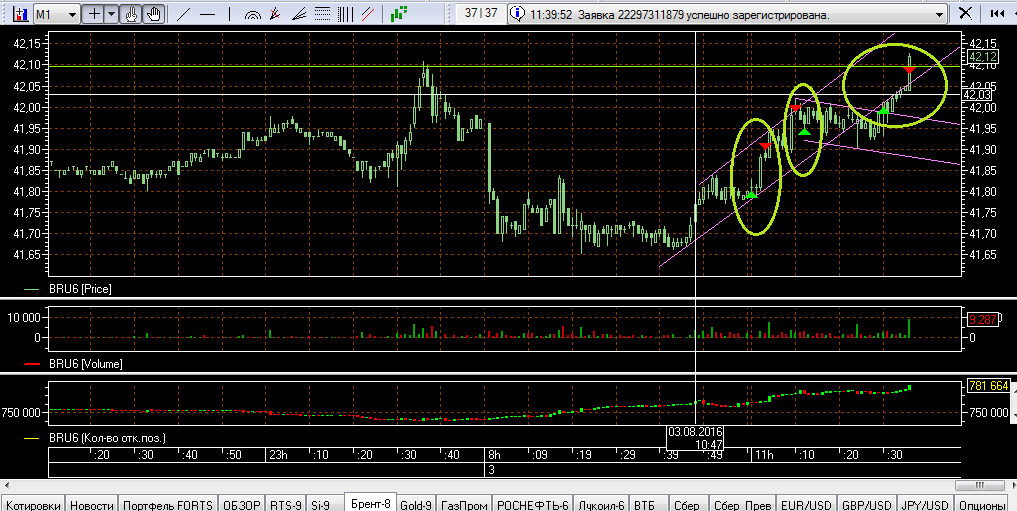Toggle the pointing-hand selection tool
The width and height of the screenshot is (1017, 511).
coord(131,14)
